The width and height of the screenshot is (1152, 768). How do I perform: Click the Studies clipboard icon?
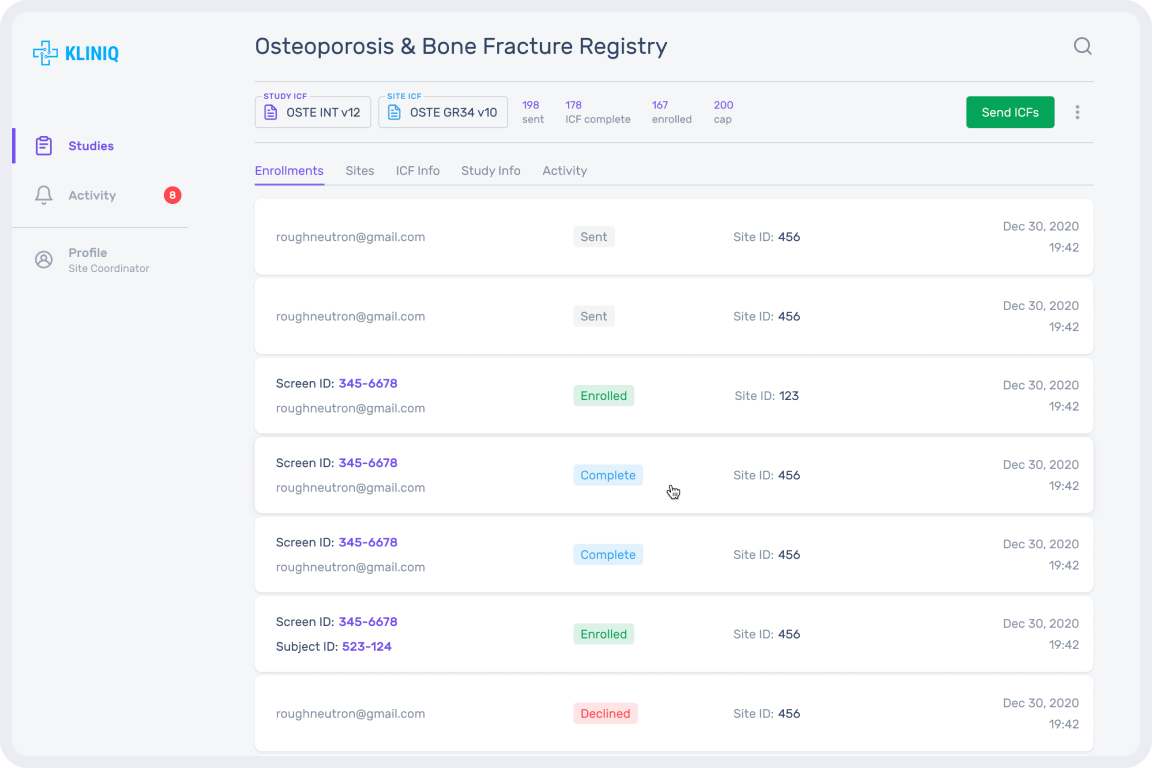(x=44, y=146)
